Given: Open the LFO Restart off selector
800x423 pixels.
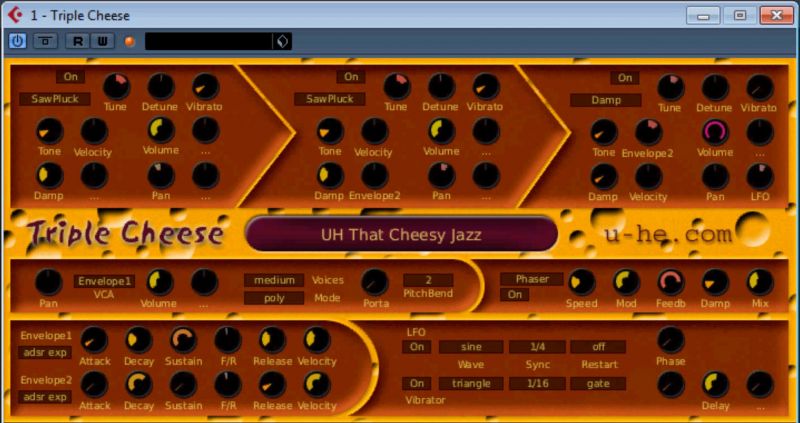Looking at the screenshot, I should 598,347.
